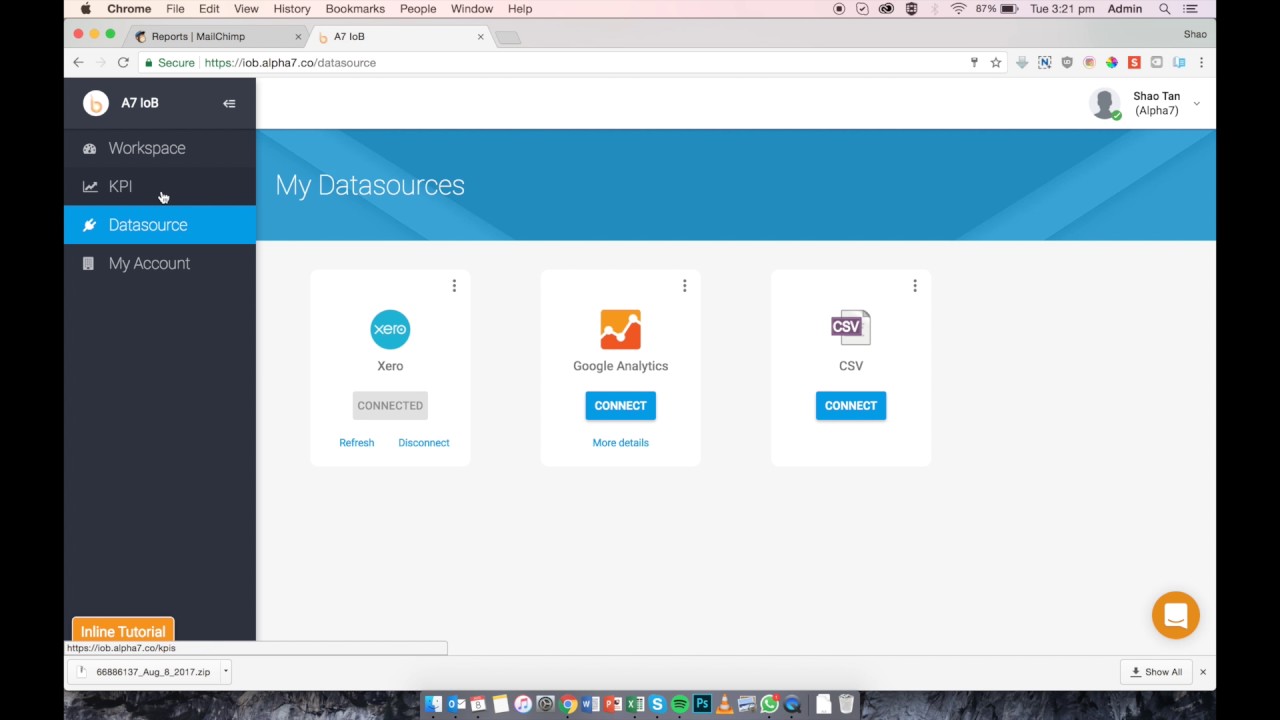Open My Account in the sidebar

[160, 263]
